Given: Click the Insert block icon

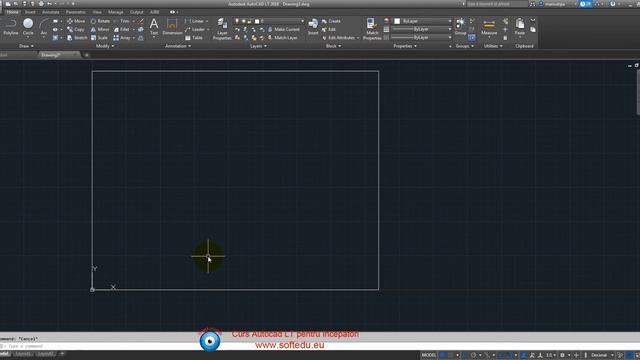Looking at the screenshot, I should [313, 27].
